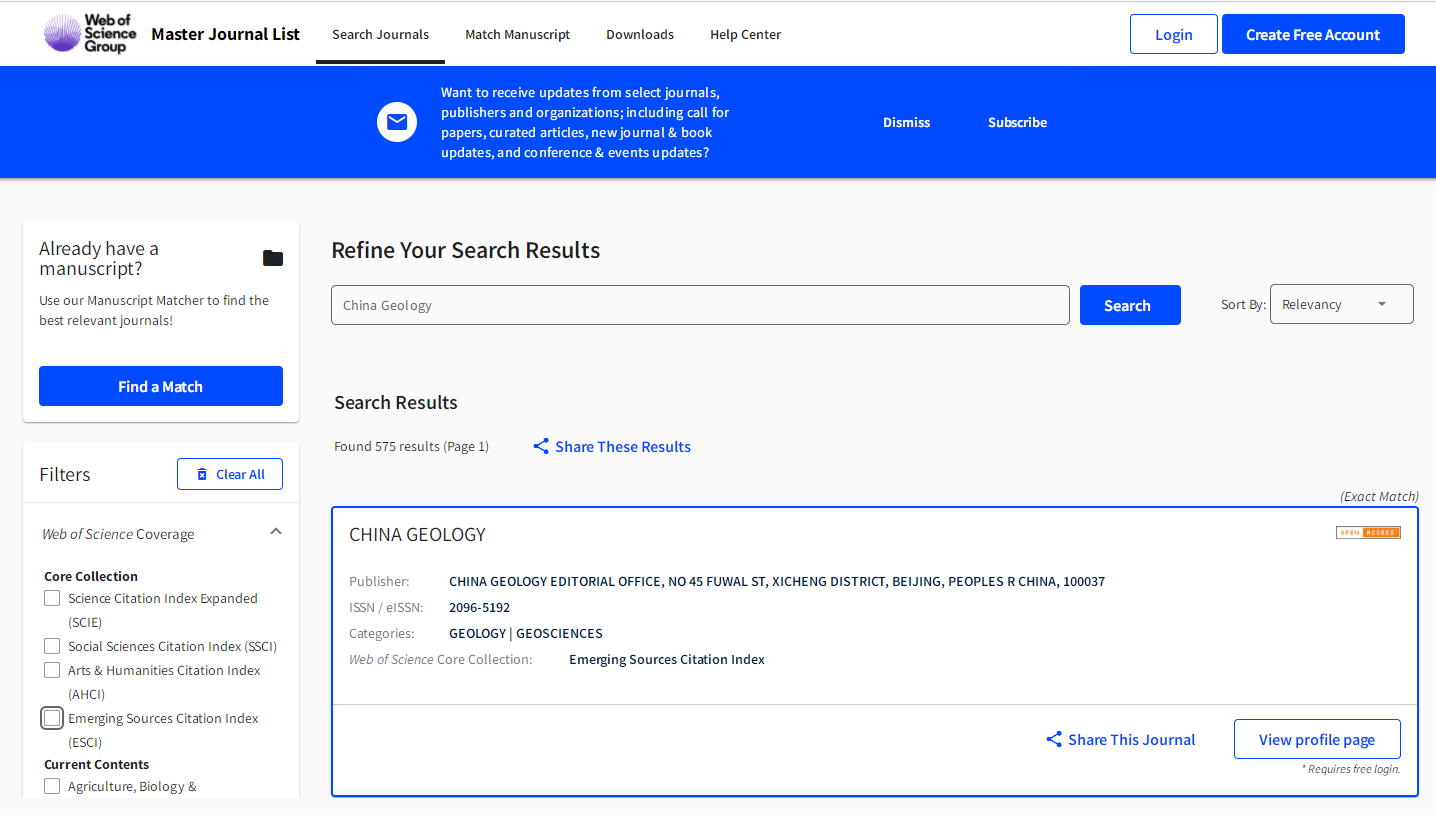The width and height of the screenshot is (1436, 815).
Task: Click Create Free Account button
Action: [1313, 34]
